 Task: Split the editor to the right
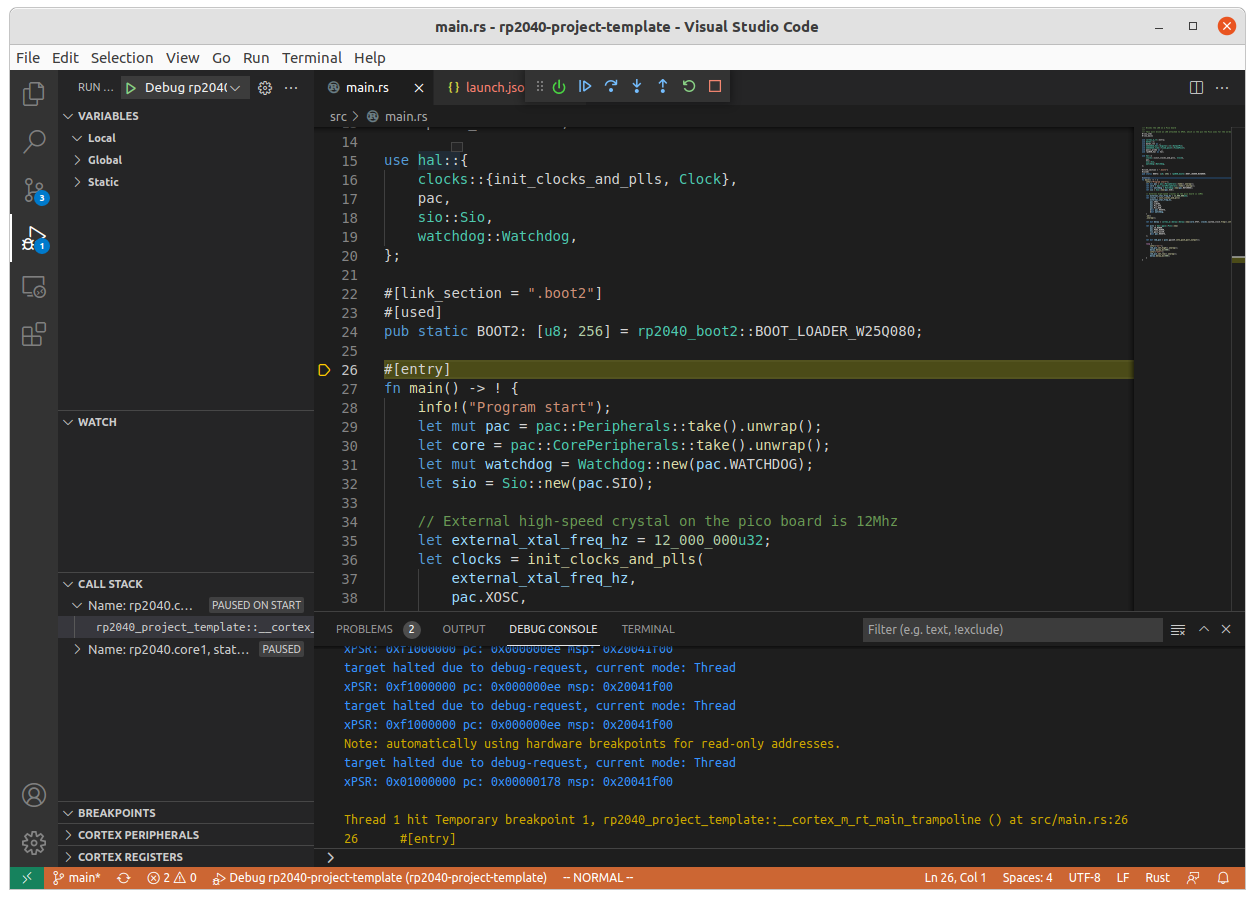pos(1196,88)
